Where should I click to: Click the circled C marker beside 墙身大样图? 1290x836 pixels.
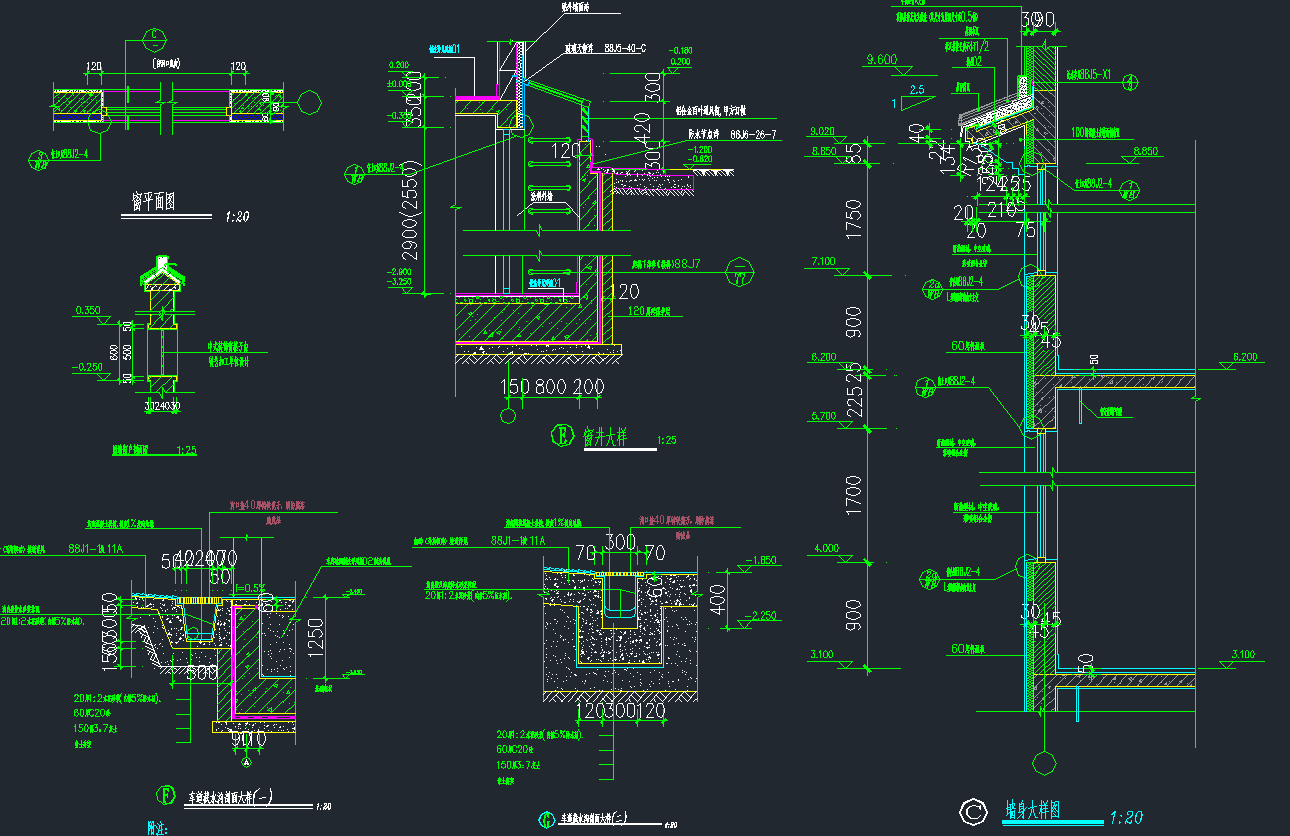point(970,811)
